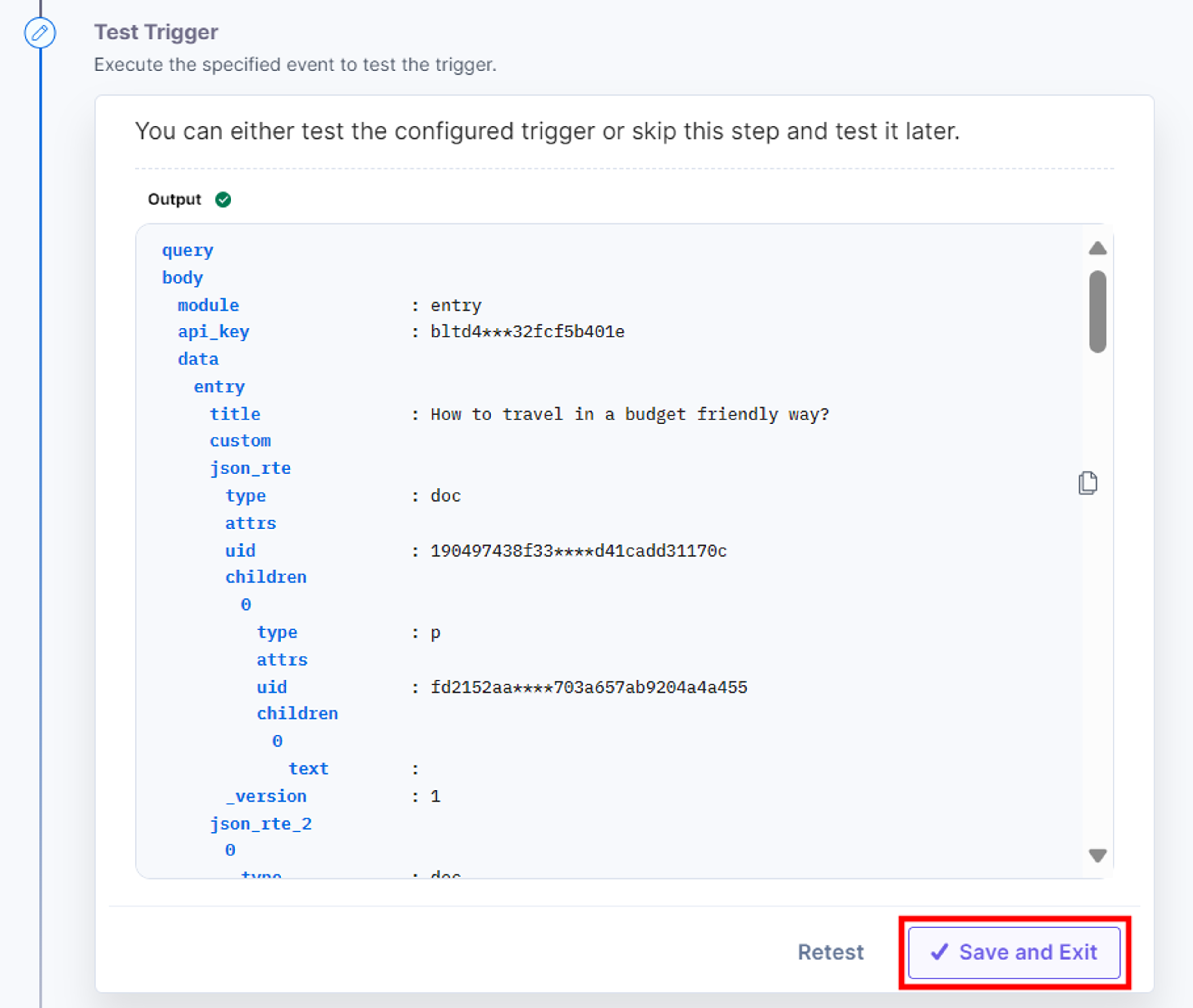Collapse the entry node in output tree
Screen dimensions: 1193x1008
[219, 387]
